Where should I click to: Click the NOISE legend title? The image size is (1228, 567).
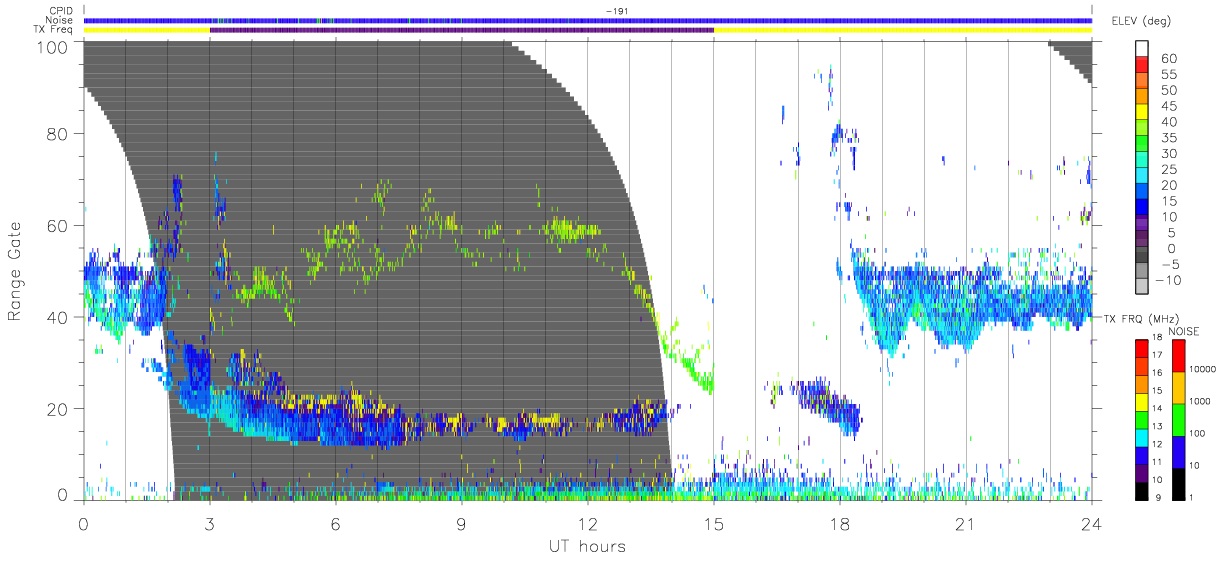[1184, 331]
